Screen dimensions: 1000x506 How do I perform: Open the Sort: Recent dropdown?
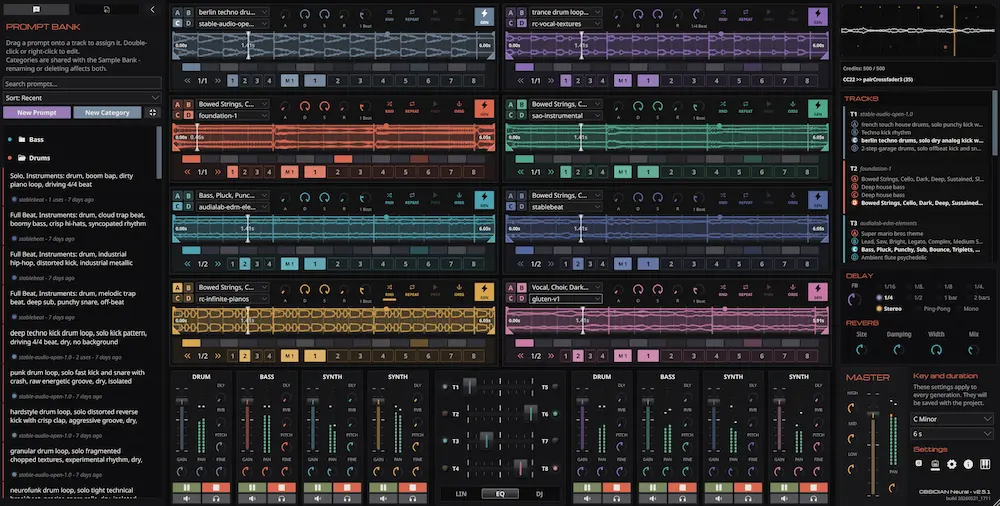pyautogui.click(x=82, y=98)
